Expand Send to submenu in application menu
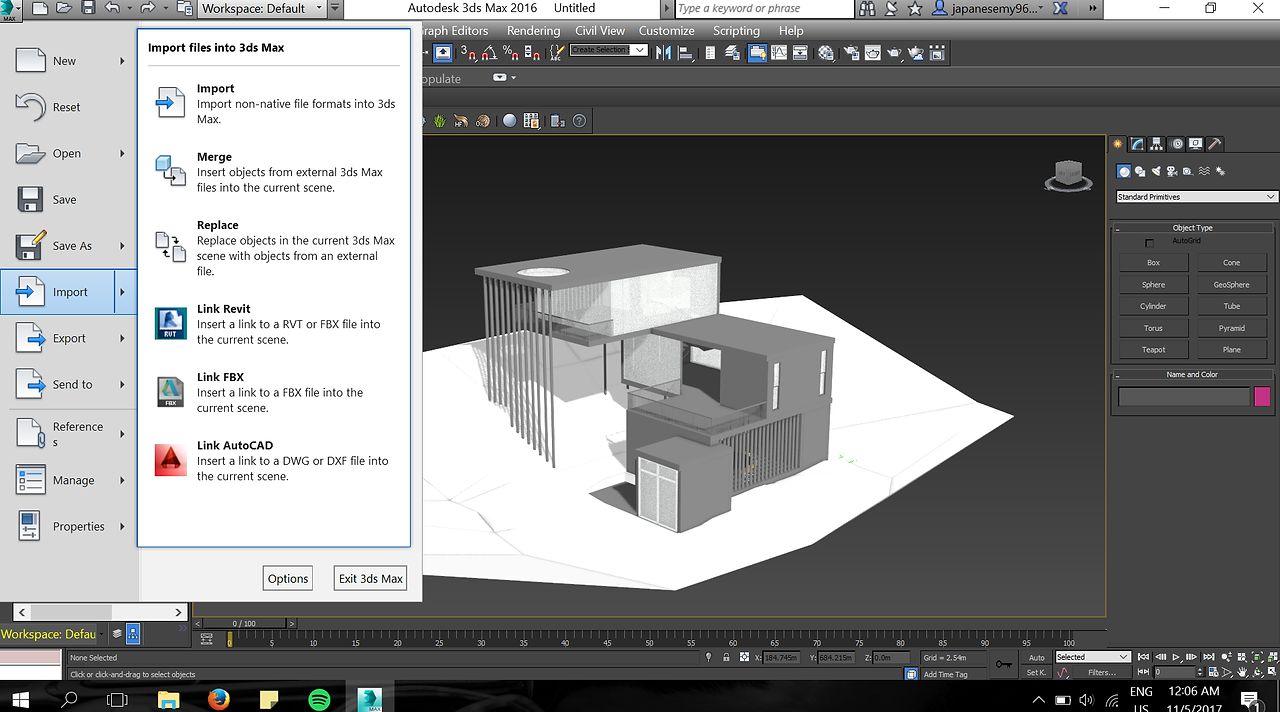 point(123,384)
